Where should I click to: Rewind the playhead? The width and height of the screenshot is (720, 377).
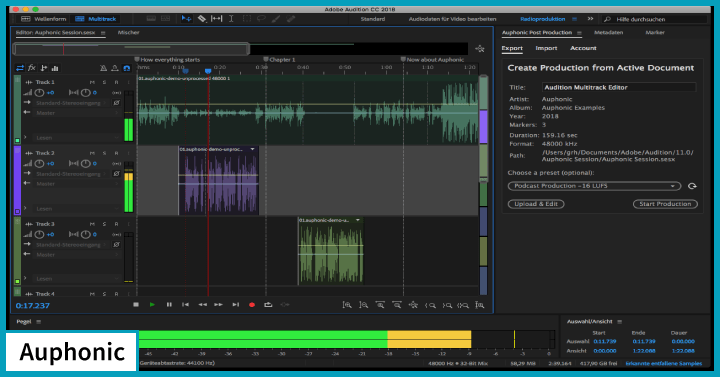202,304
